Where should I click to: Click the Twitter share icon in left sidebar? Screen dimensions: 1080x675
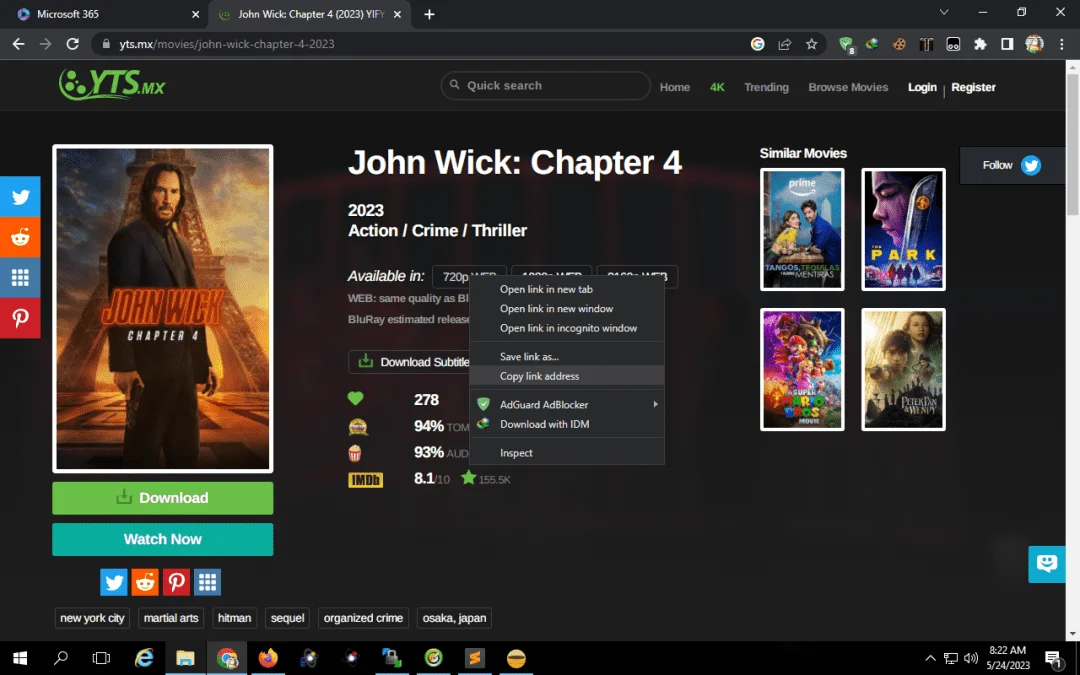(x=20, y=197)
